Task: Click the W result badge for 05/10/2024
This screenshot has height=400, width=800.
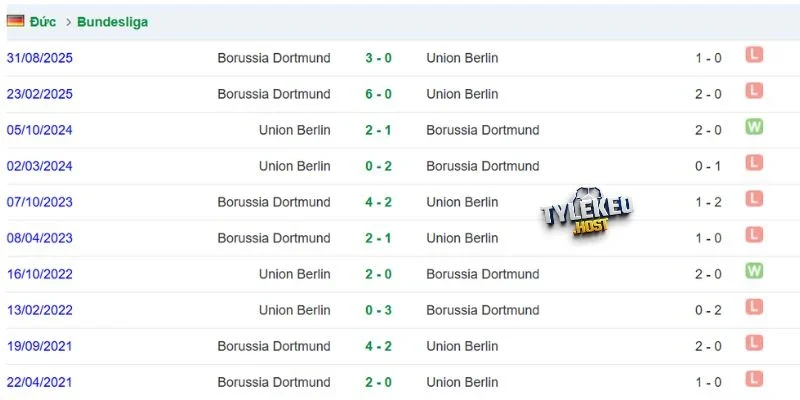Action: pyautogui.click(x=754, y=127)
